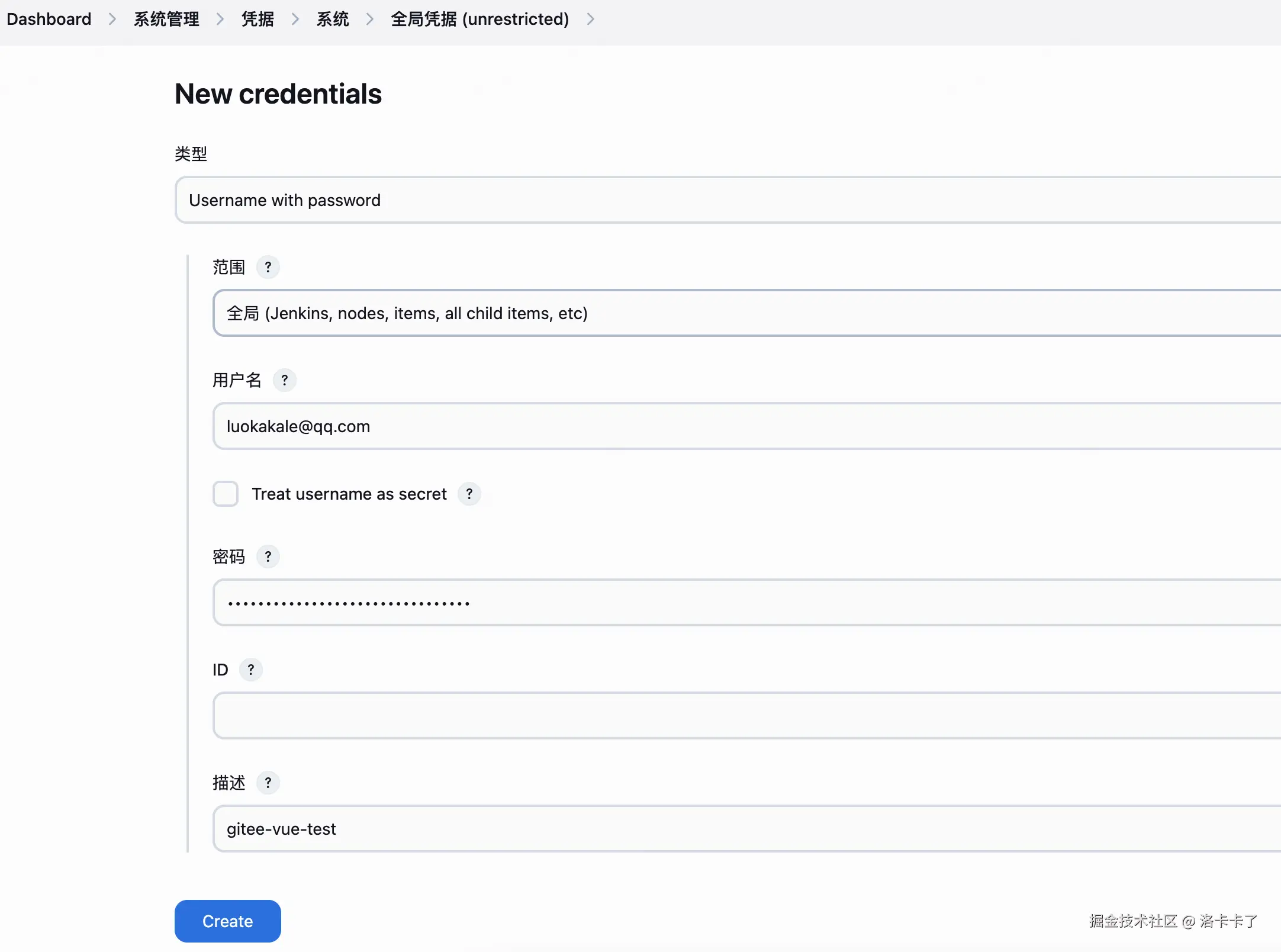Click help icon beside 用户名 label

click(x=285, y=379)
